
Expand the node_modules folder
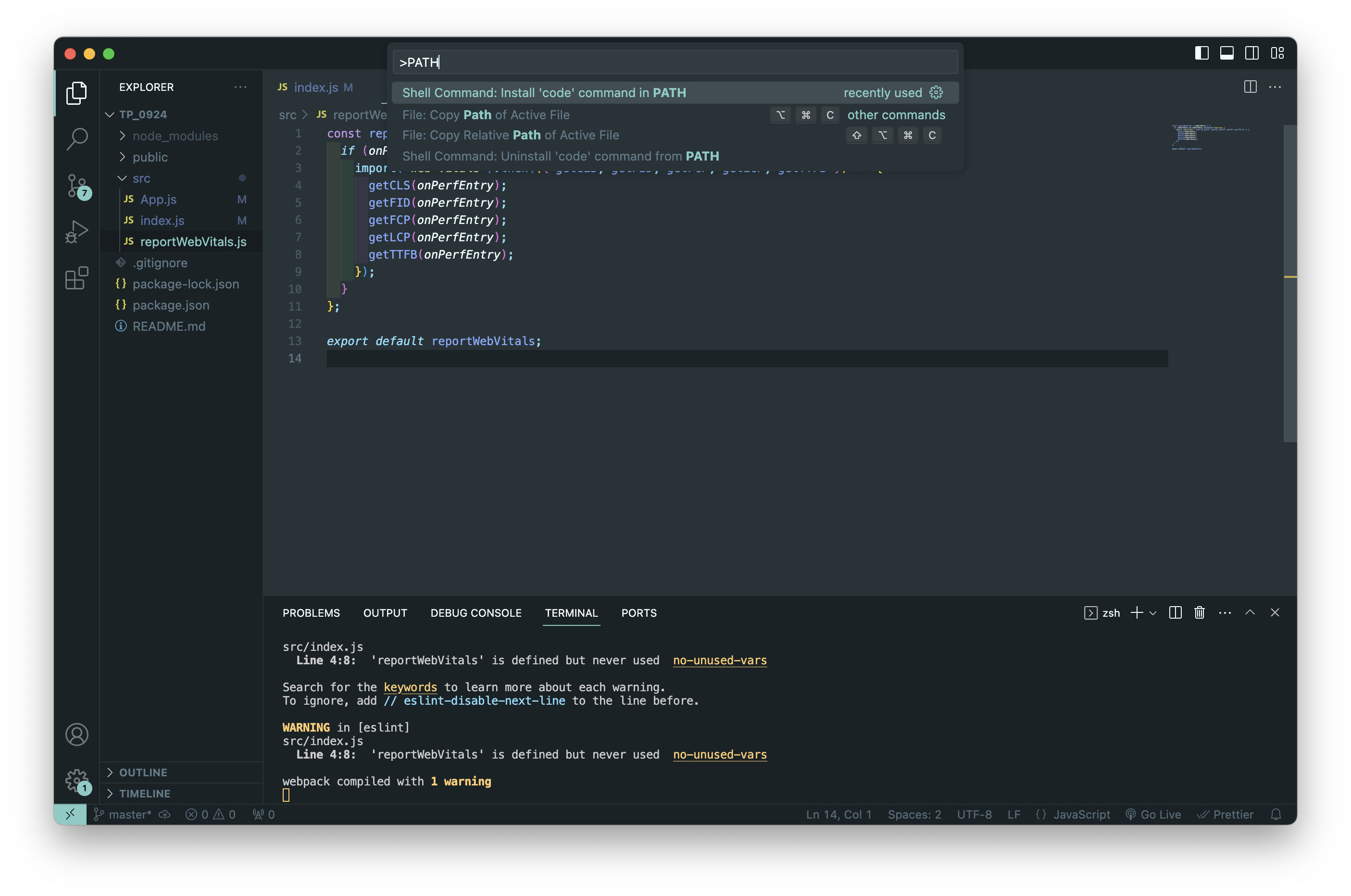click(181, 136)
